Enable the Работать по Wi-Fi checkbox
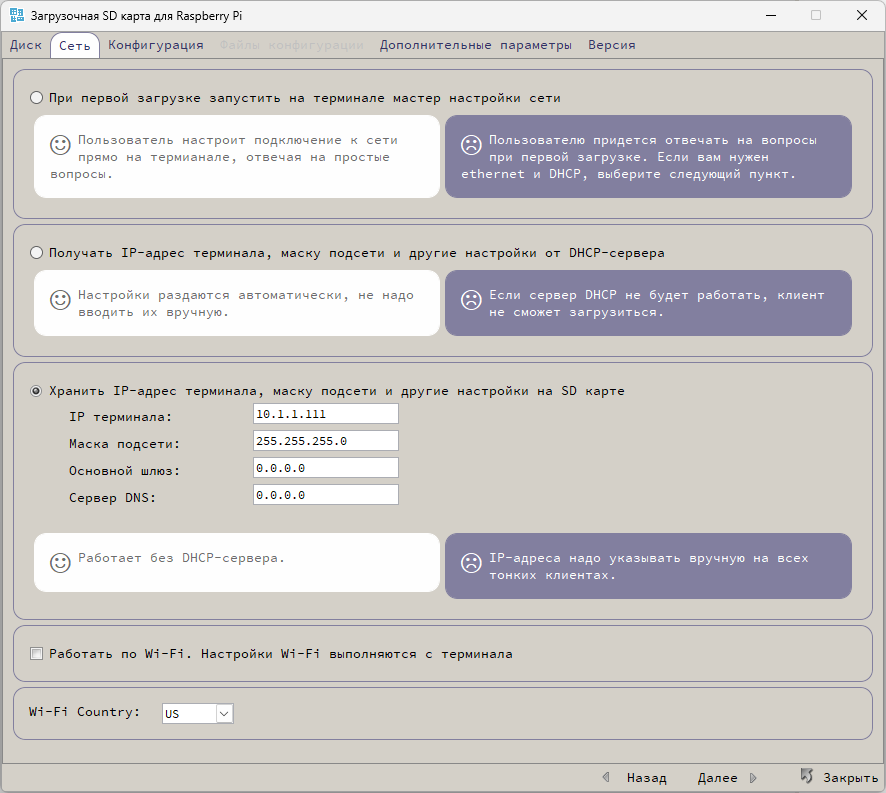Image resolution: width=886 pixels, height=793 pixels. (x=36, y=654)
